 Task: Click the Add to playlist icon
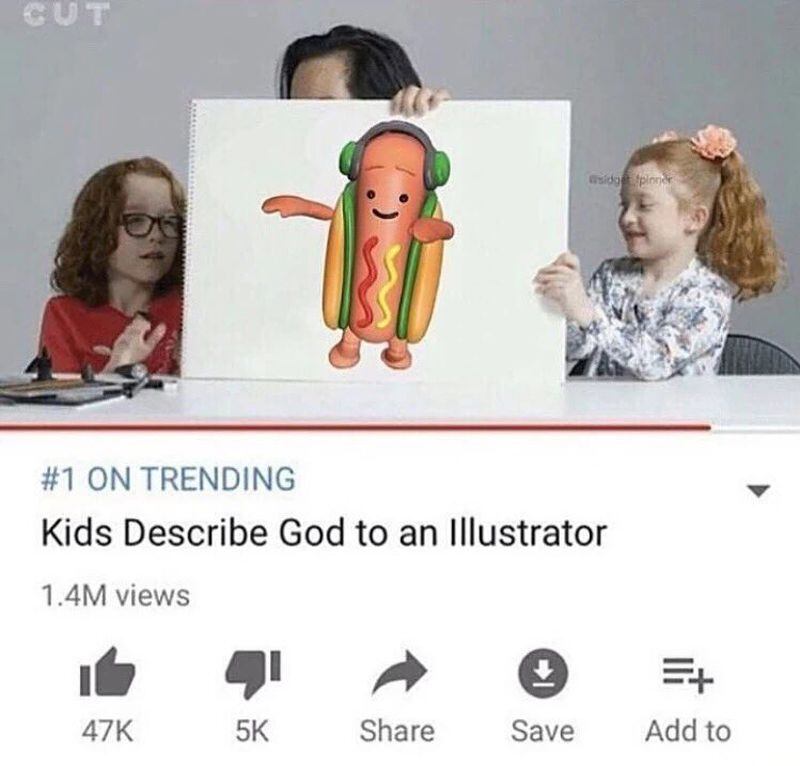[x=688, y=674]
